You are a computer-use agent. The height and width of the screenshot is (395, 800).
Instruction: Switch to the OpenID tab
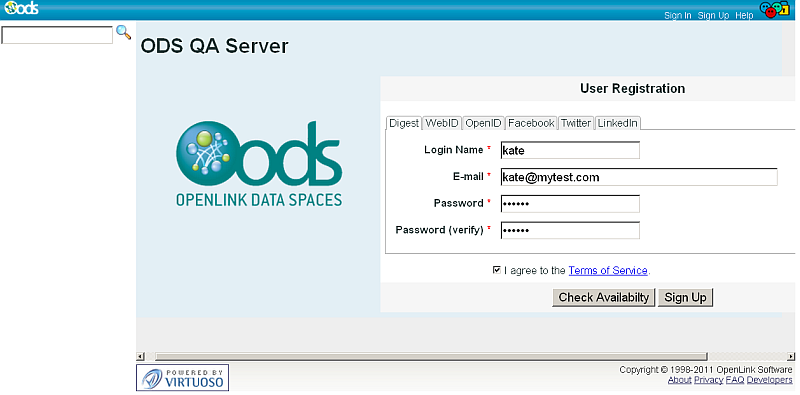(x=484, y=123)
